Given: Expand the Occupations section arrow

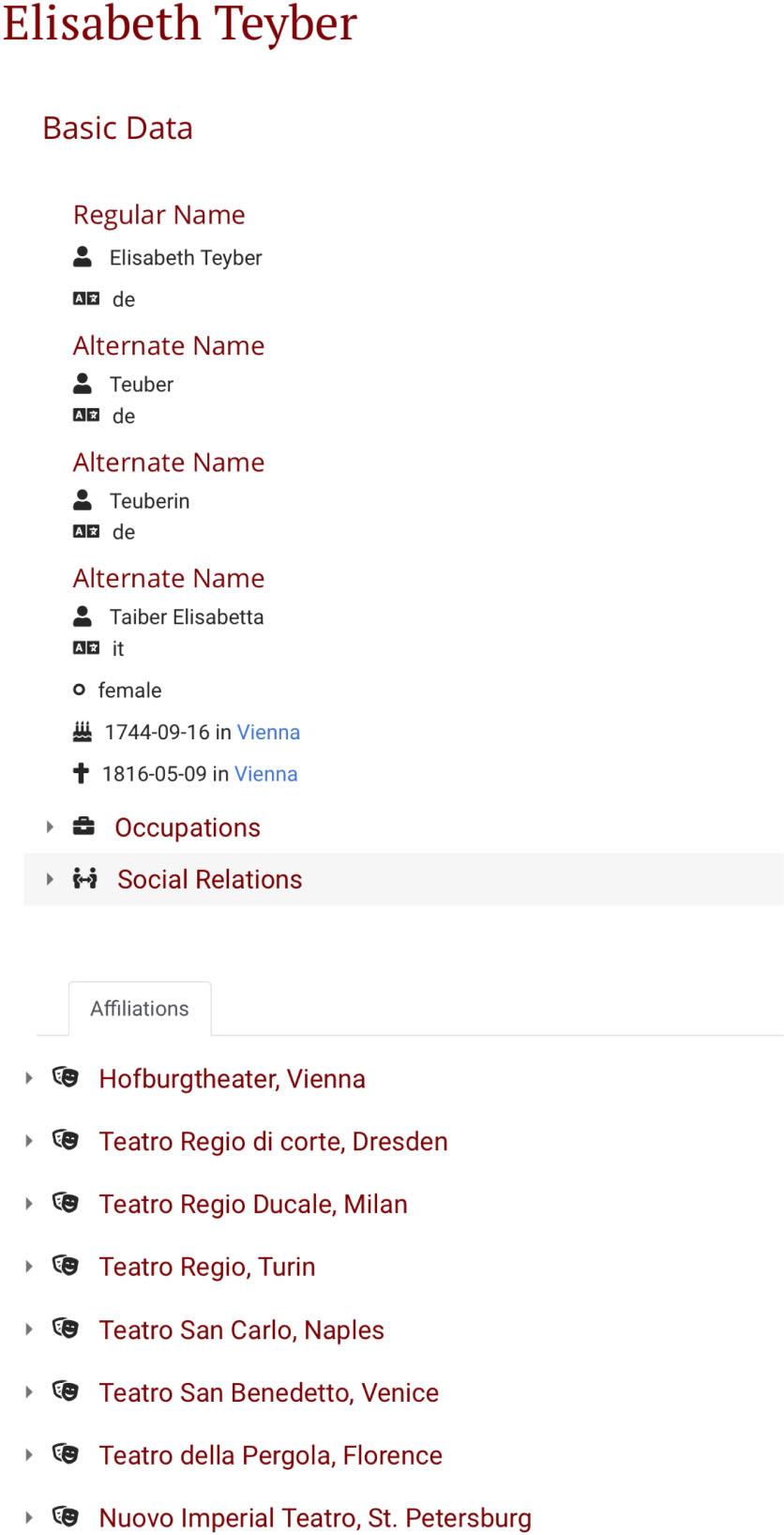Looking at the screenshot, I should click(x=50, y=828).
